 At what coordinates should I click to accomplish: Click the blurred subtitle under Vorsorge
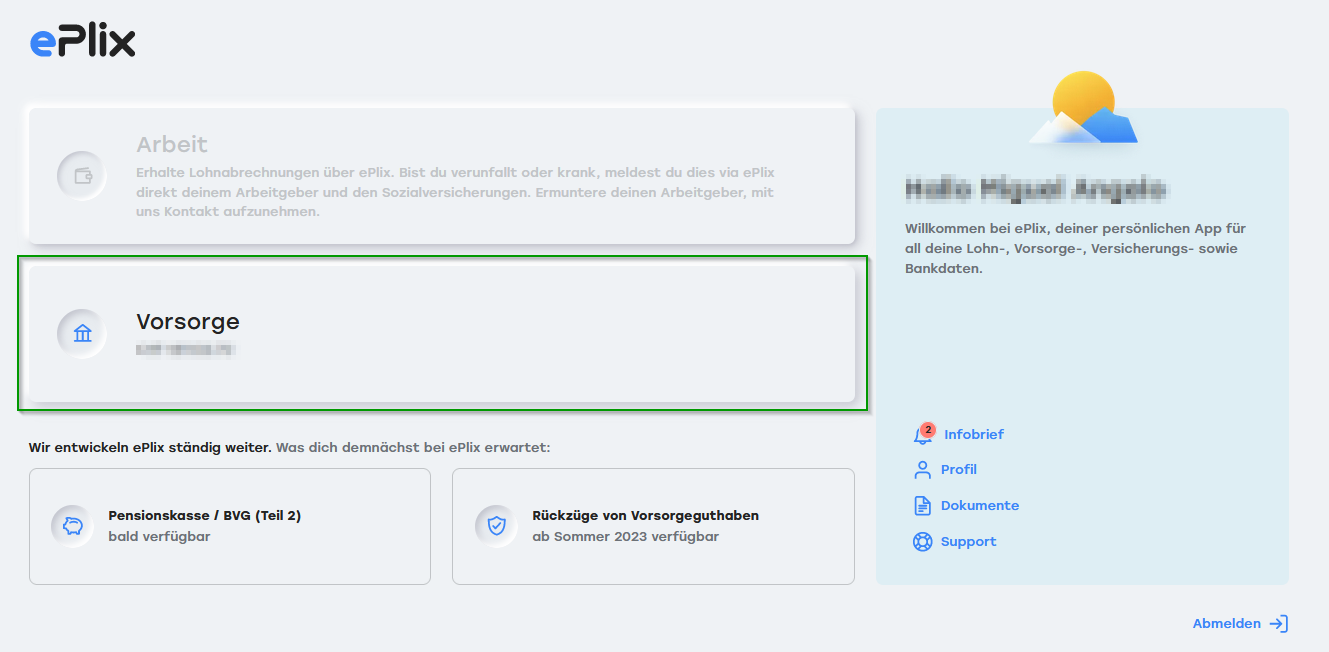(186, 349)
